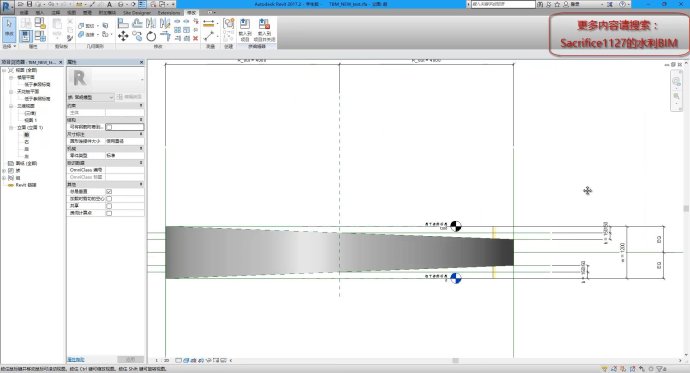Click the Copy tool icon beside Move
The height and width of the screenshot is (373, 690).
[137, 36]
